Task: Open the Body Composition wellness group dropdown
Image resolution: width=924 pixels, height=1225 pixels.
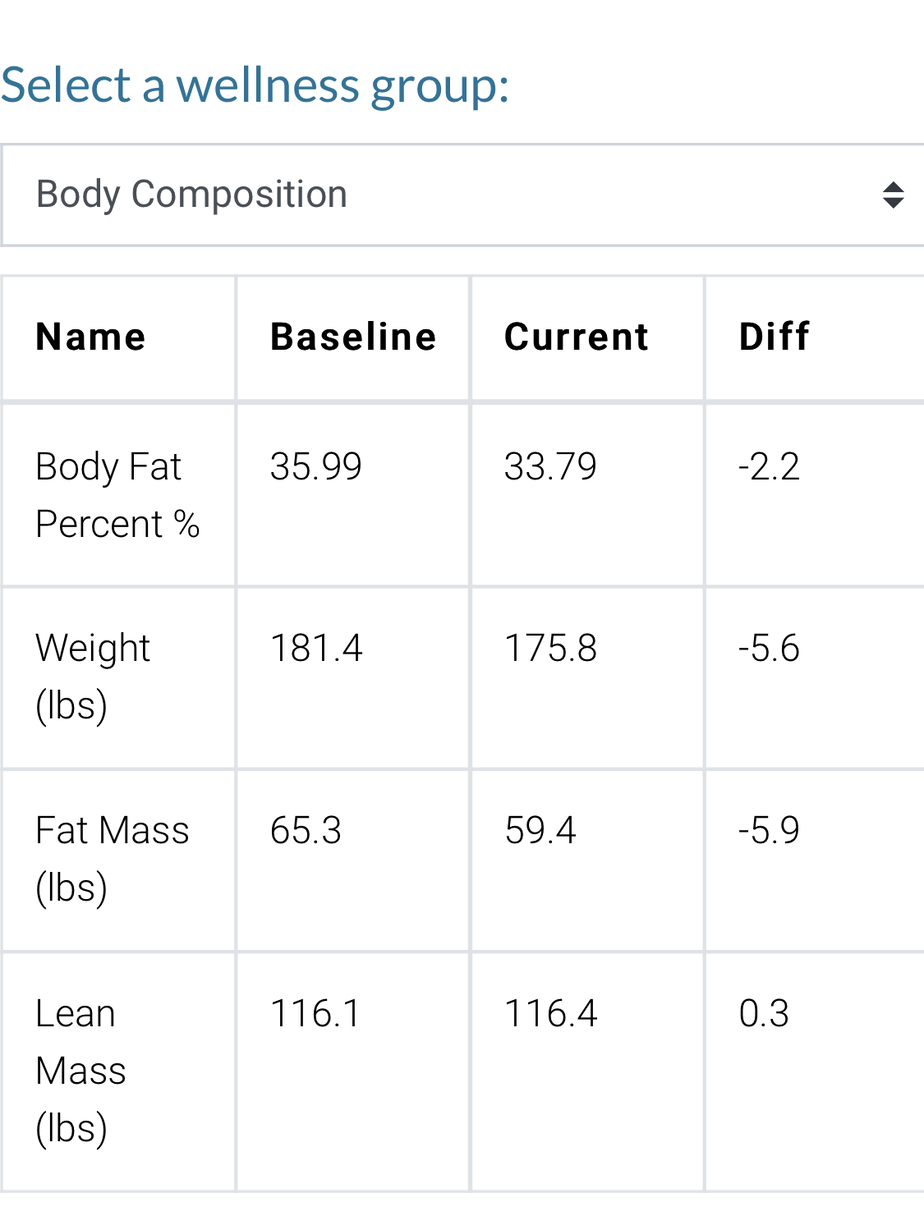Action: tap(462, 195)
